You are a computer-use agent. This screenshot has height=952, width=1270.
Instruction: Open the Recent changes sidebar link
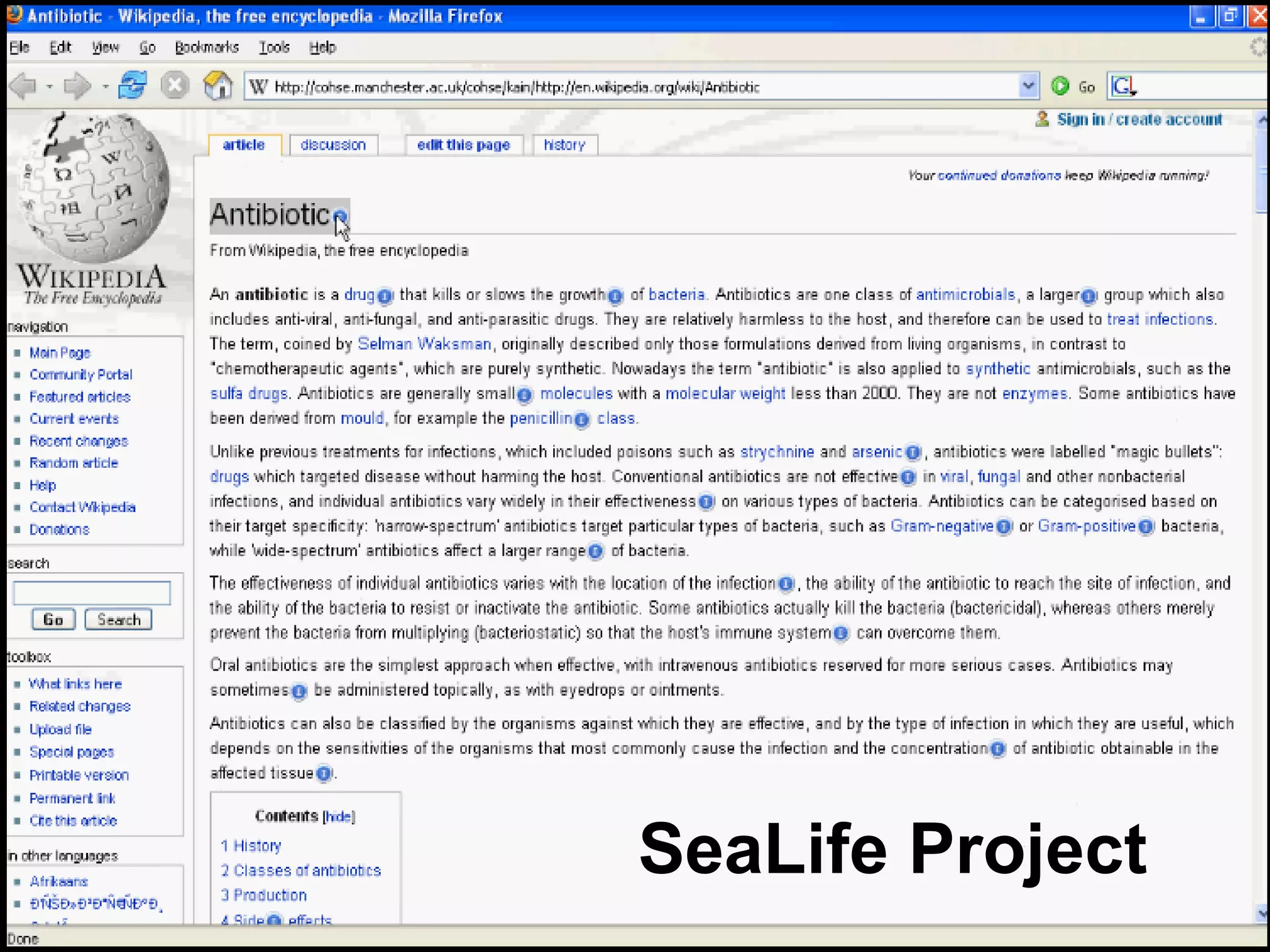tap(79, 441)
